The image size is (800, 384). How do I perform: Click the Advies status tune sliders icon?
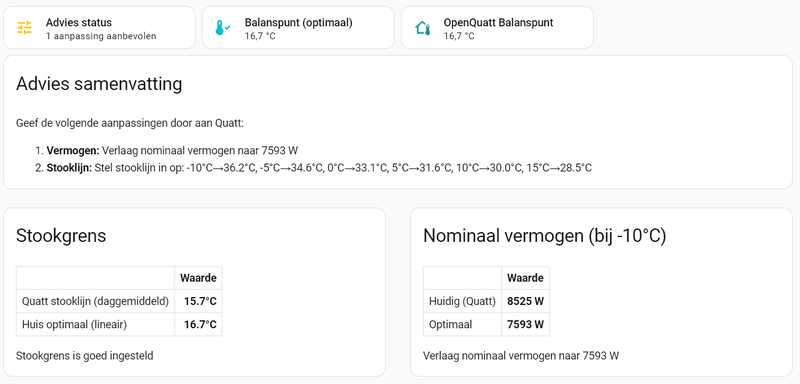[24, 28]
